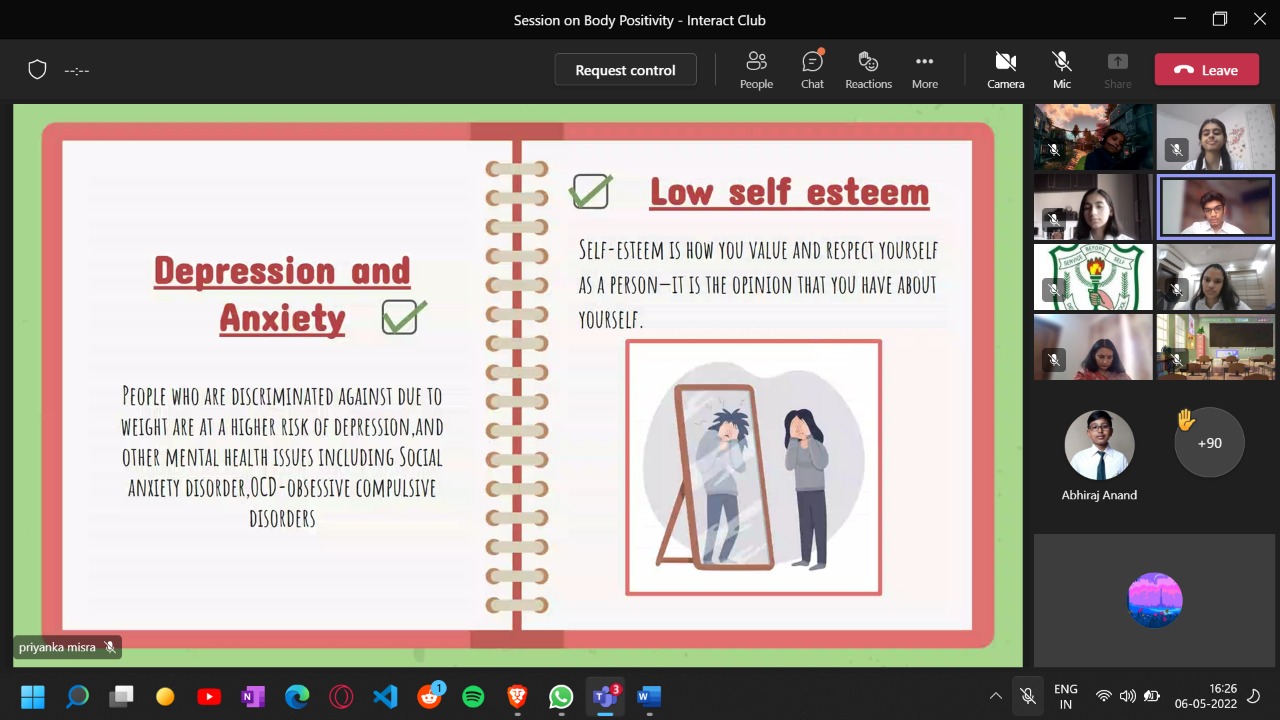The height and width of the screenshot is (720, 1280).
Task: Open the Chat panel
Action: (x=812, y=70)
